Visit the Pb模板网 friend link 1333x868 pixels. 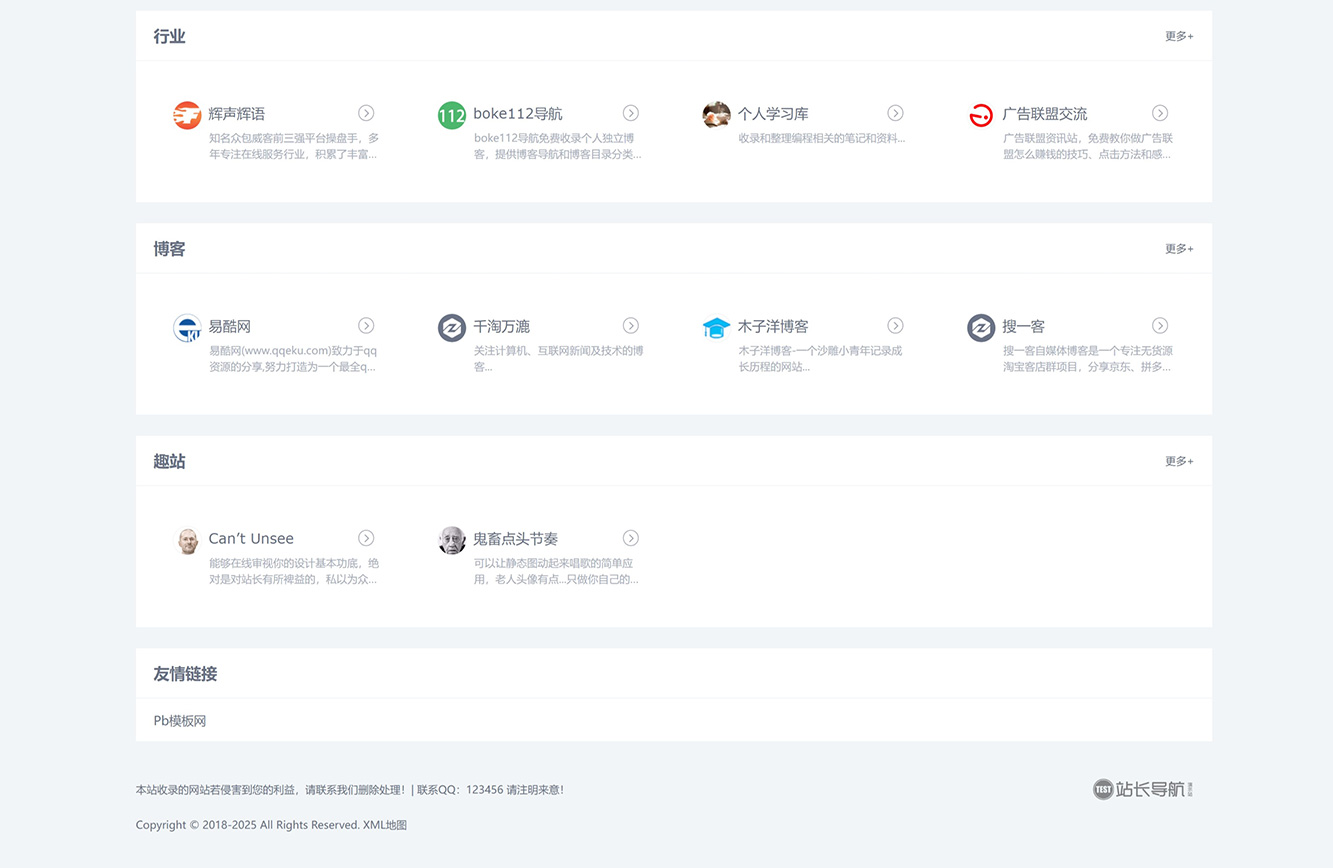point(178,720)
